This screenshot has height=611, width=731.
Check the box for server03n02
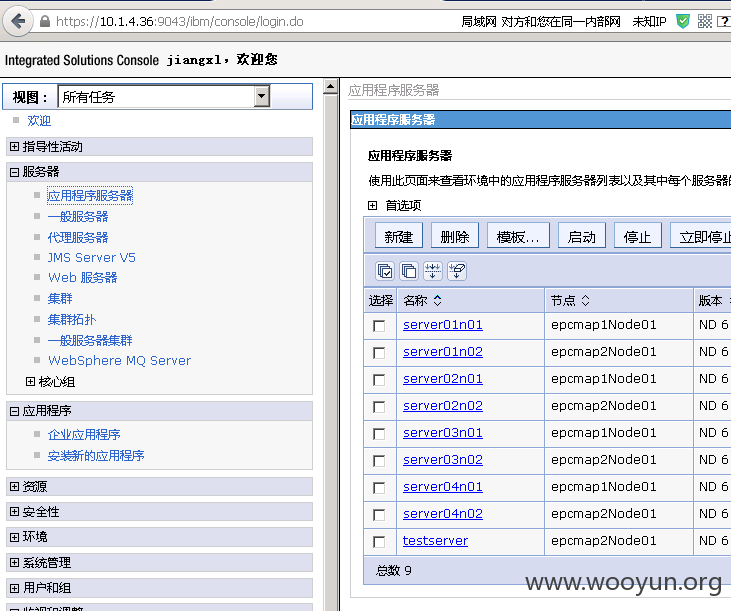coord(379,461)
